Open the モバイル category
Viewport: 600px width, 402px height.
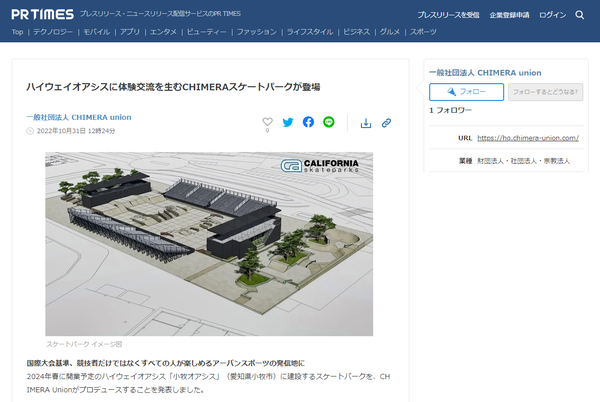[x=96, y=32]
